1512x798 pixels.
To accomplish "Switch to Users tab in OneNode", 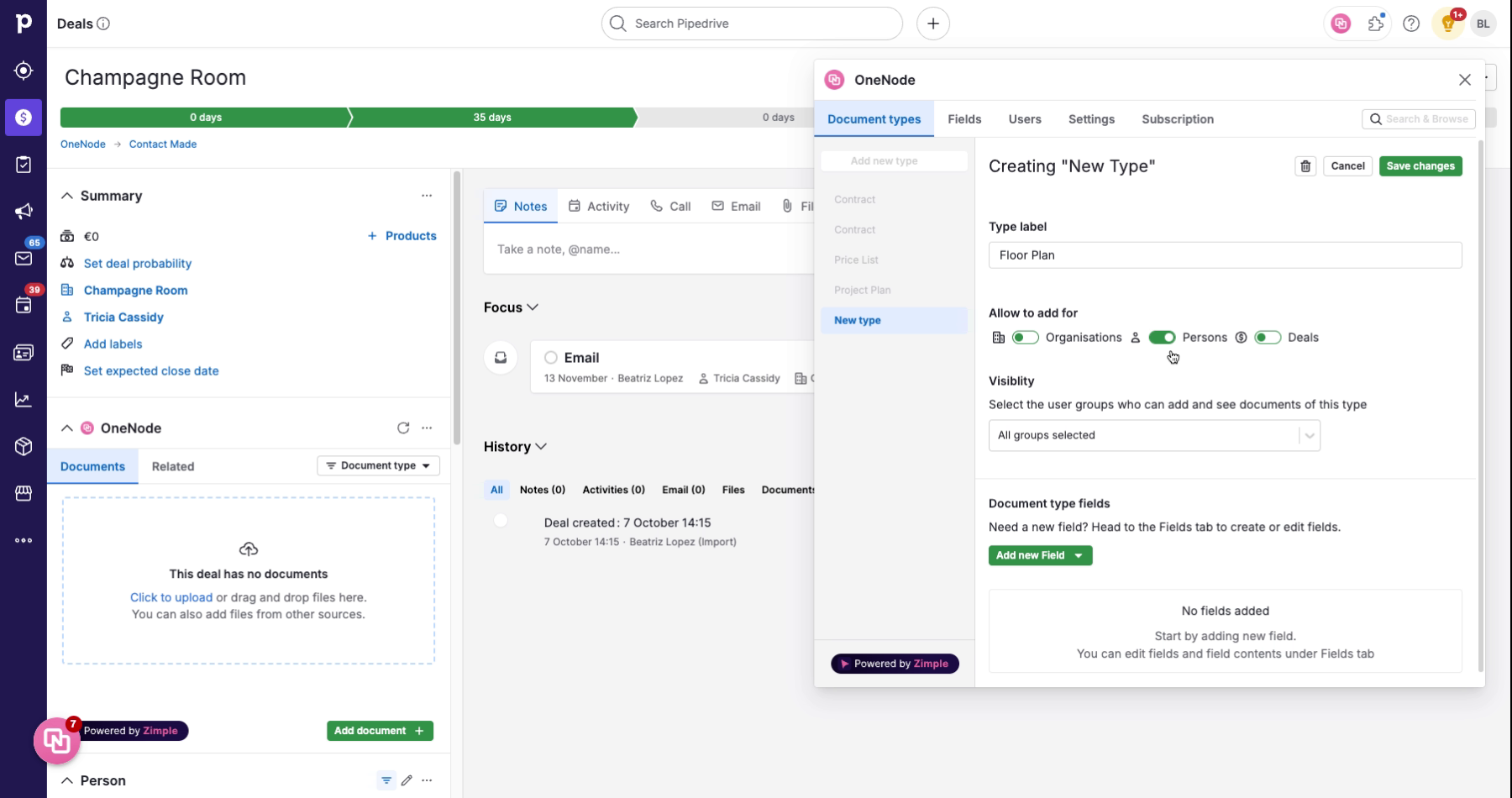I will (x=1025, y=119).
